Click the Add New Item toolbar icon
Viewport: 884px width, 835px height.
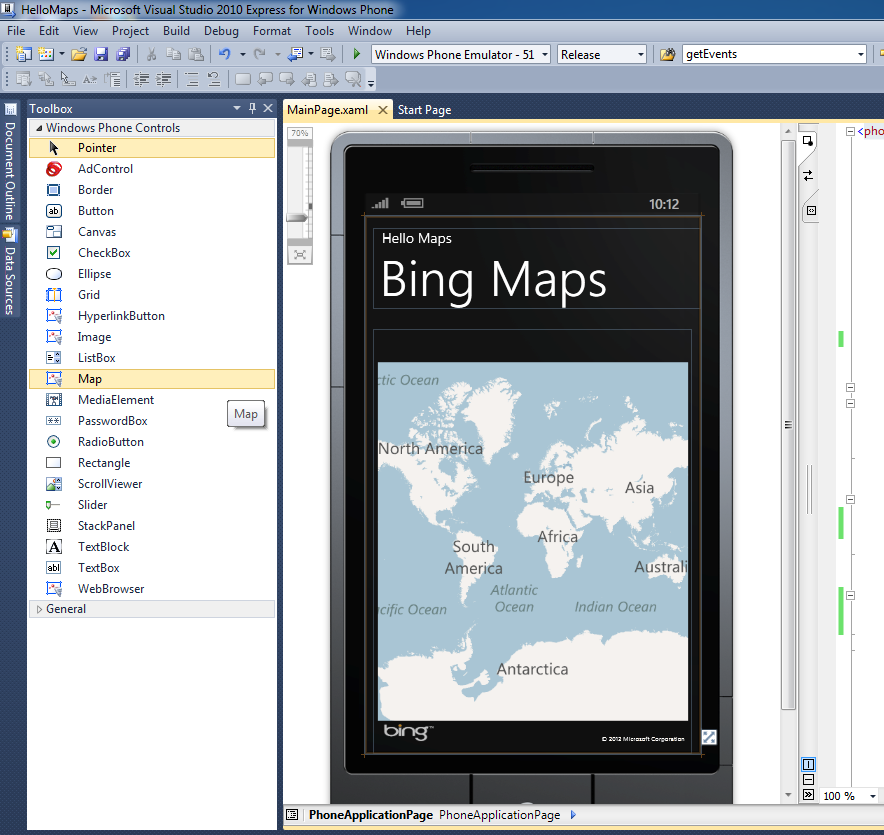click(x=46, y=54)
